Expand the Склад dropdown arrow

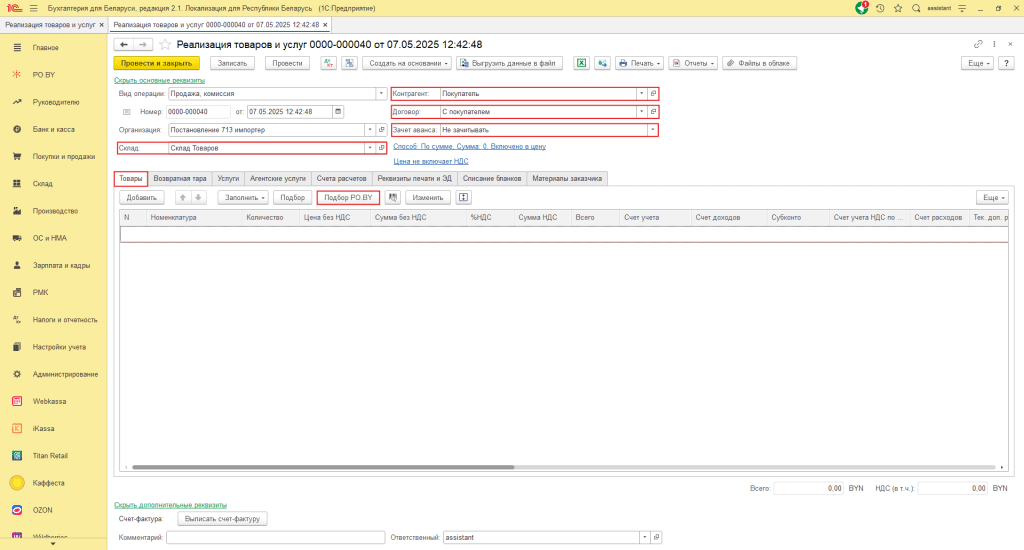pos(370,148)
